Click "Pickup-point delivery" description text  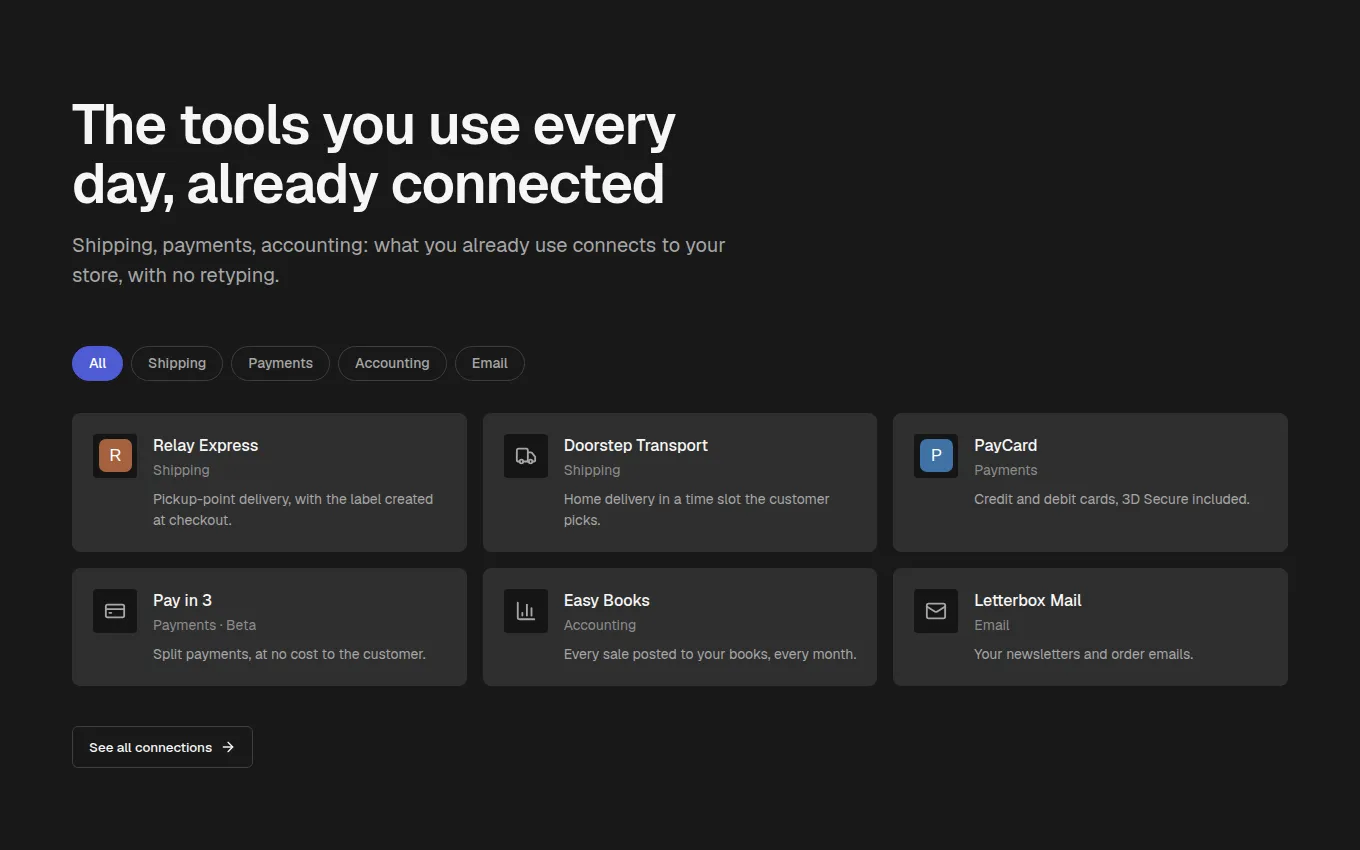293,509
